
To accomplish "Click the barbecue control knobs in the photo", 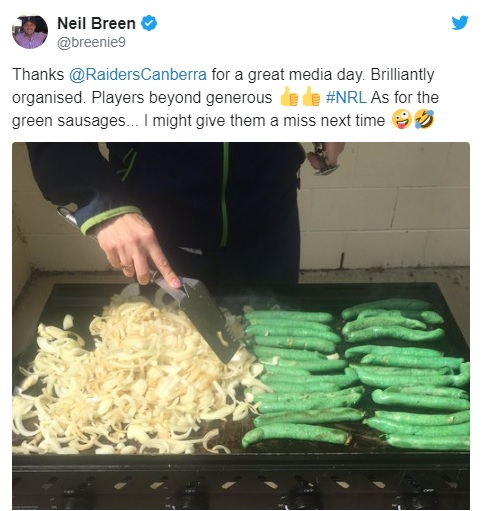I will point(241,495).
